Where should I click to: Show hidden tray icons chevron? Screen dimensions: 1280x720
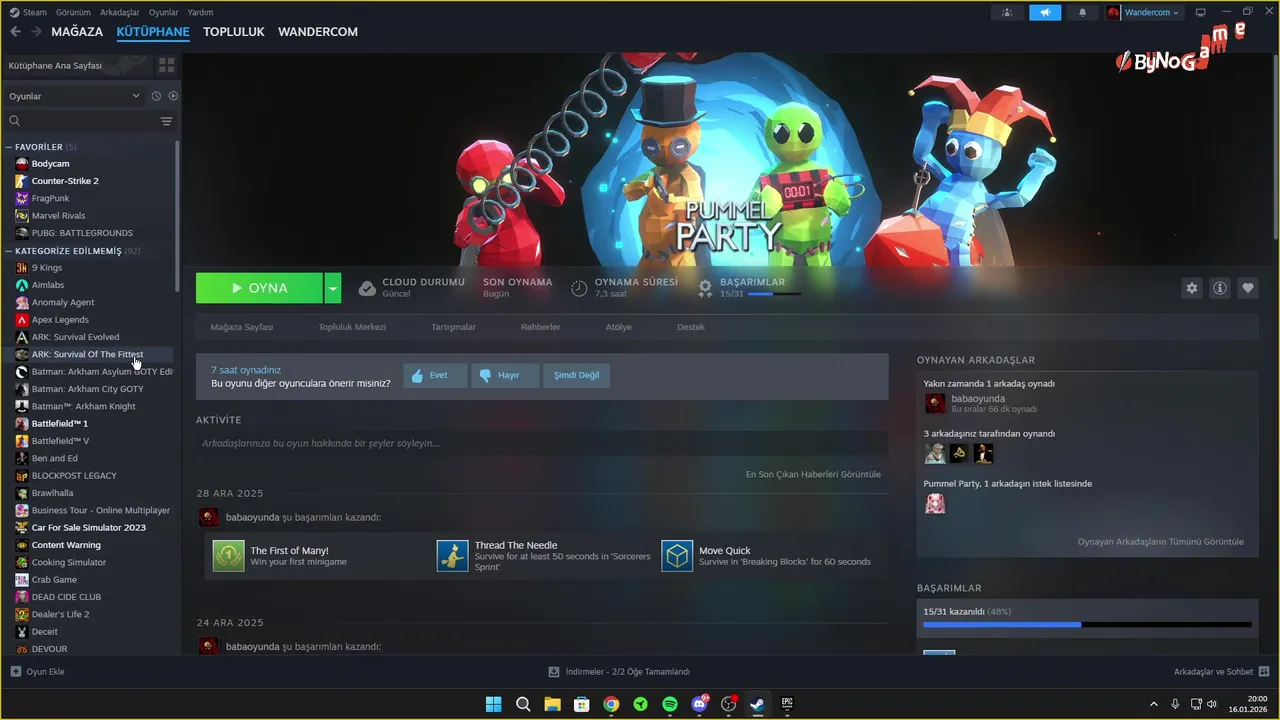[1154, 704]
